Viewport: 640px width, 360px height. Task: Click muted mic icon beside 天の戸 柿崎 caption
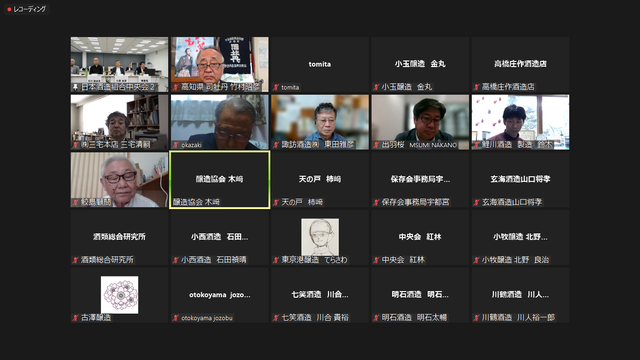[276, 202]
